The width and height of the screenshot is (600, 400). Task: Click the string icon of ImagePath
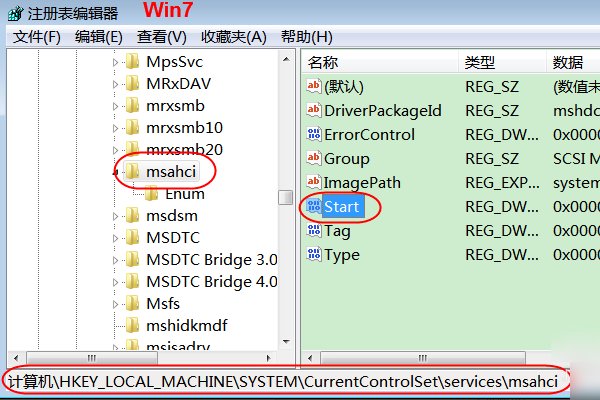314,182
